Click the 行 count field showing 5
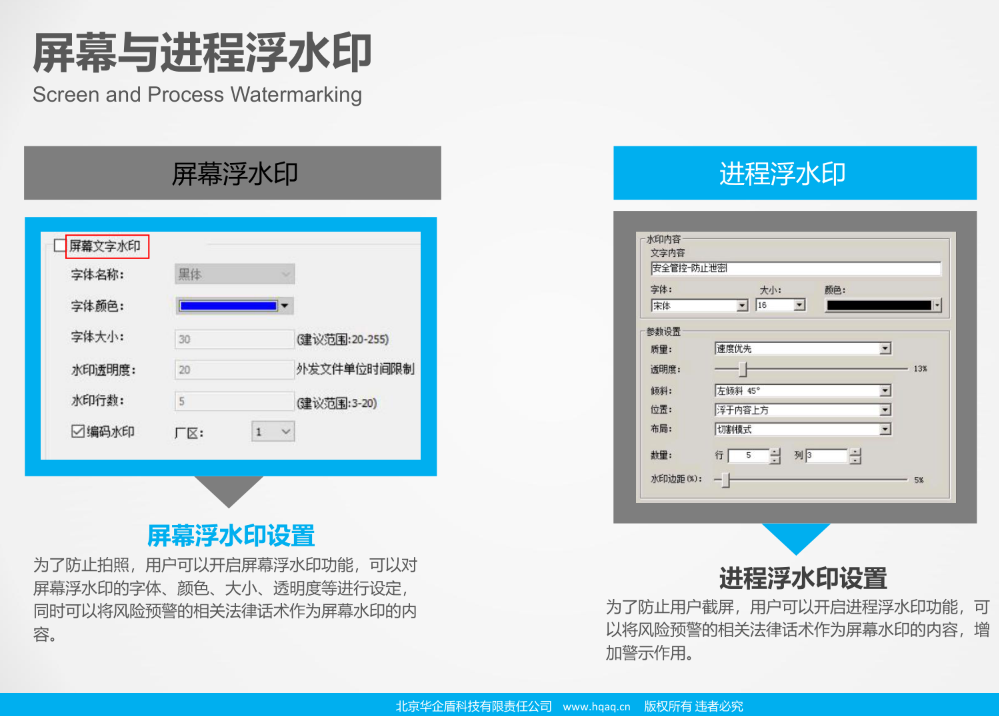This screenshot has width=999, height=716. point(749,455)
